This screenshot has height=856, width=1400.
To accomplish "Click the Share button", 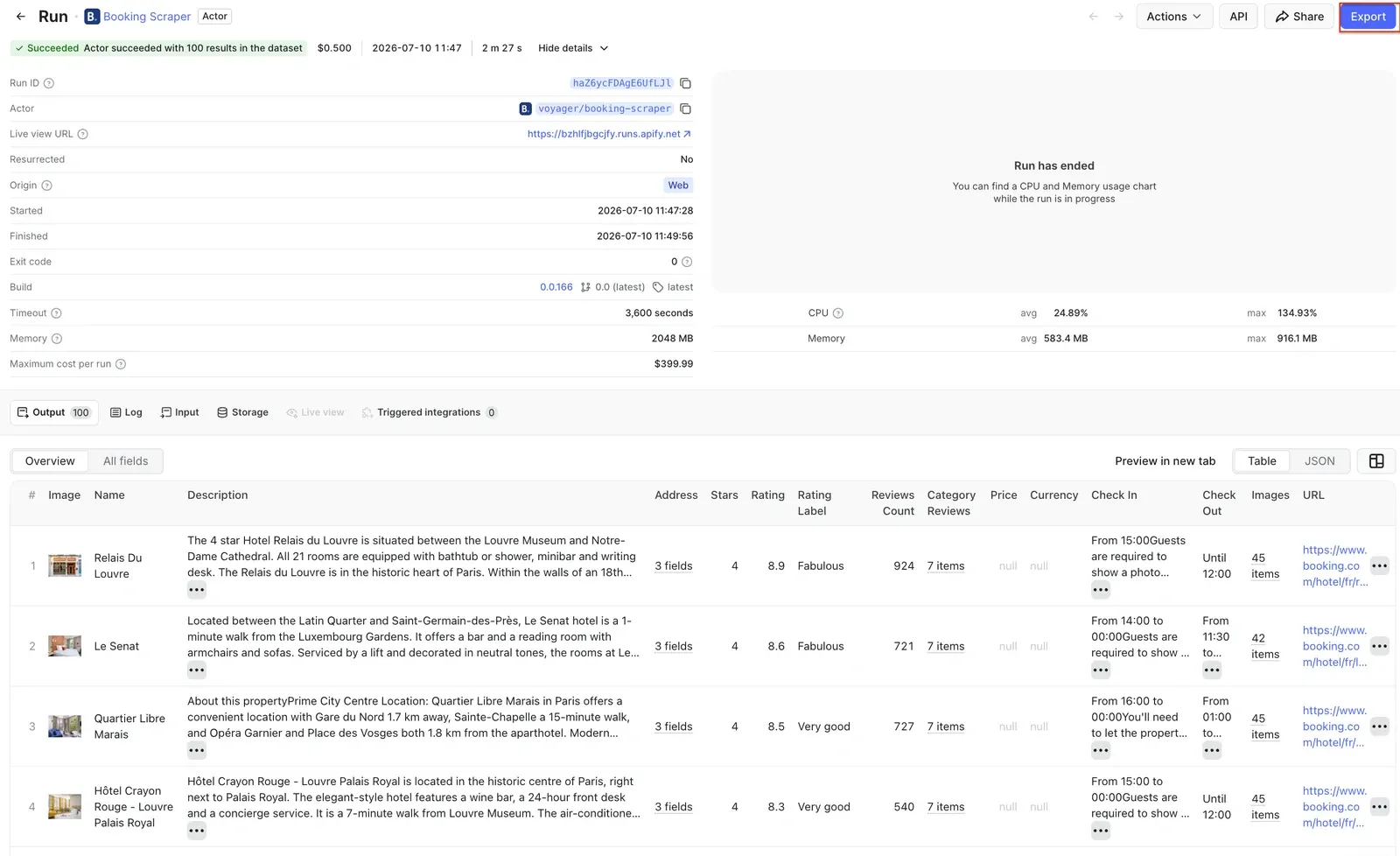I will pyautogui.click(x=1299, y=17).
